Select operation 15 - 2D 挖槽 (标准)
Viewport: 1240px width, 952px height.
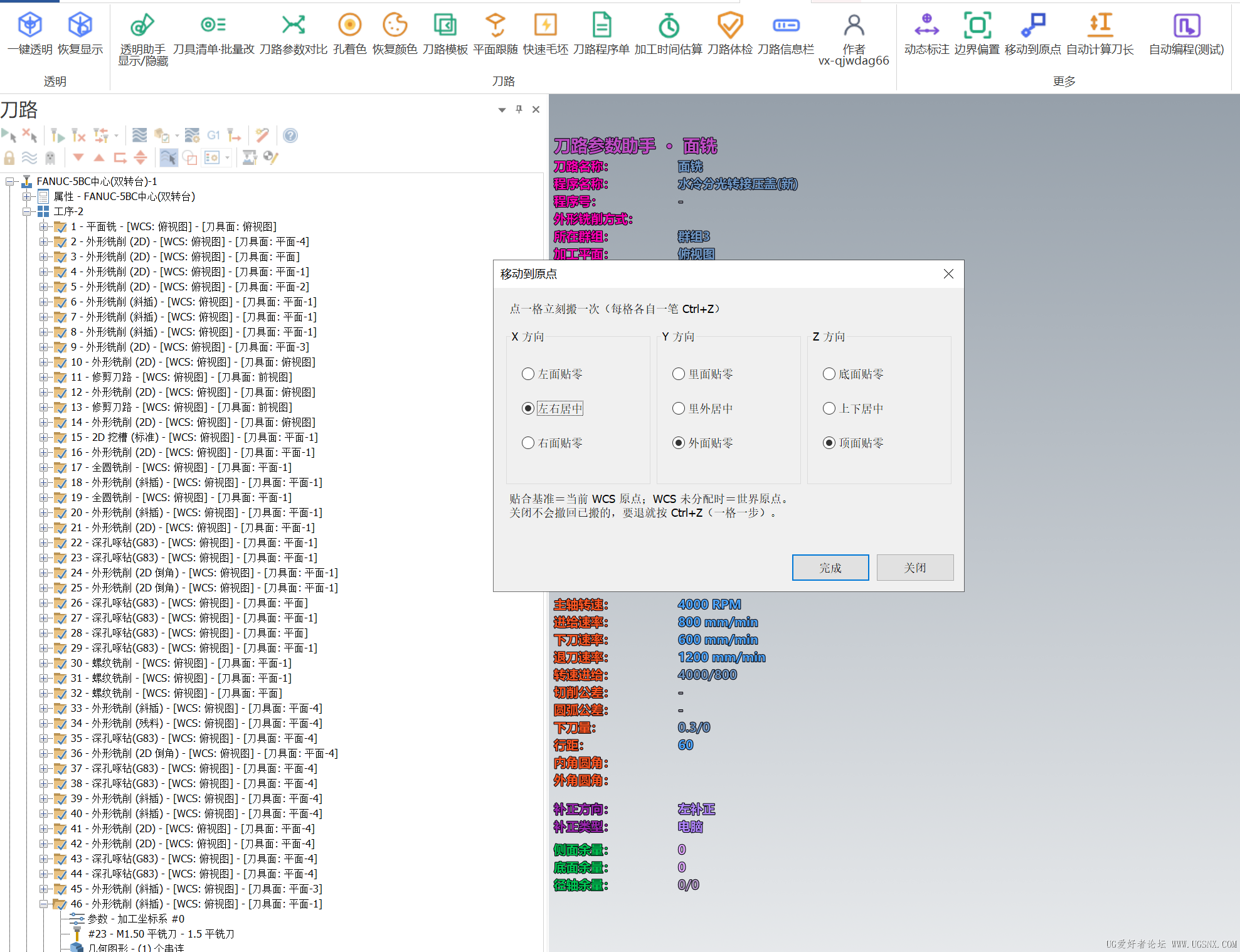point(194,437)
